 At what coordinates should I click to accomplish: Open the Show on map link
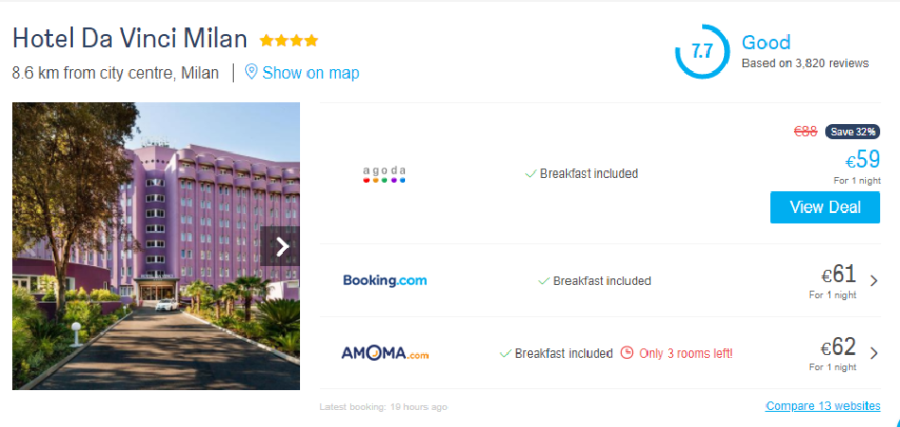click(310, 73)
